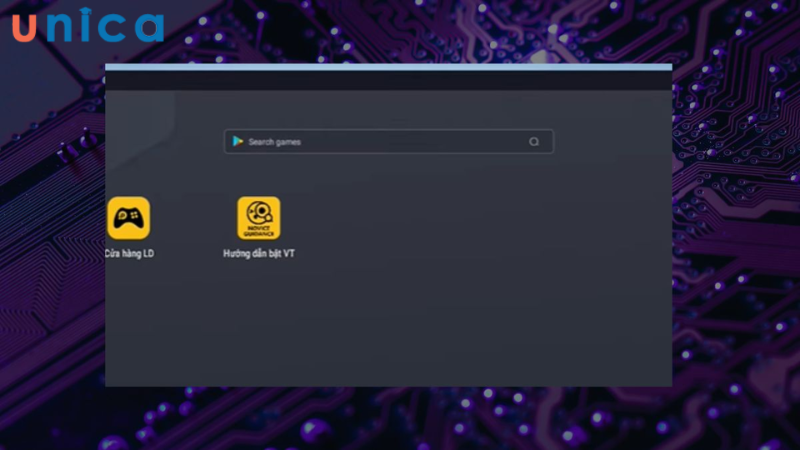
Task: Click the empty gap between the two app icons
Action: [193, 220]
